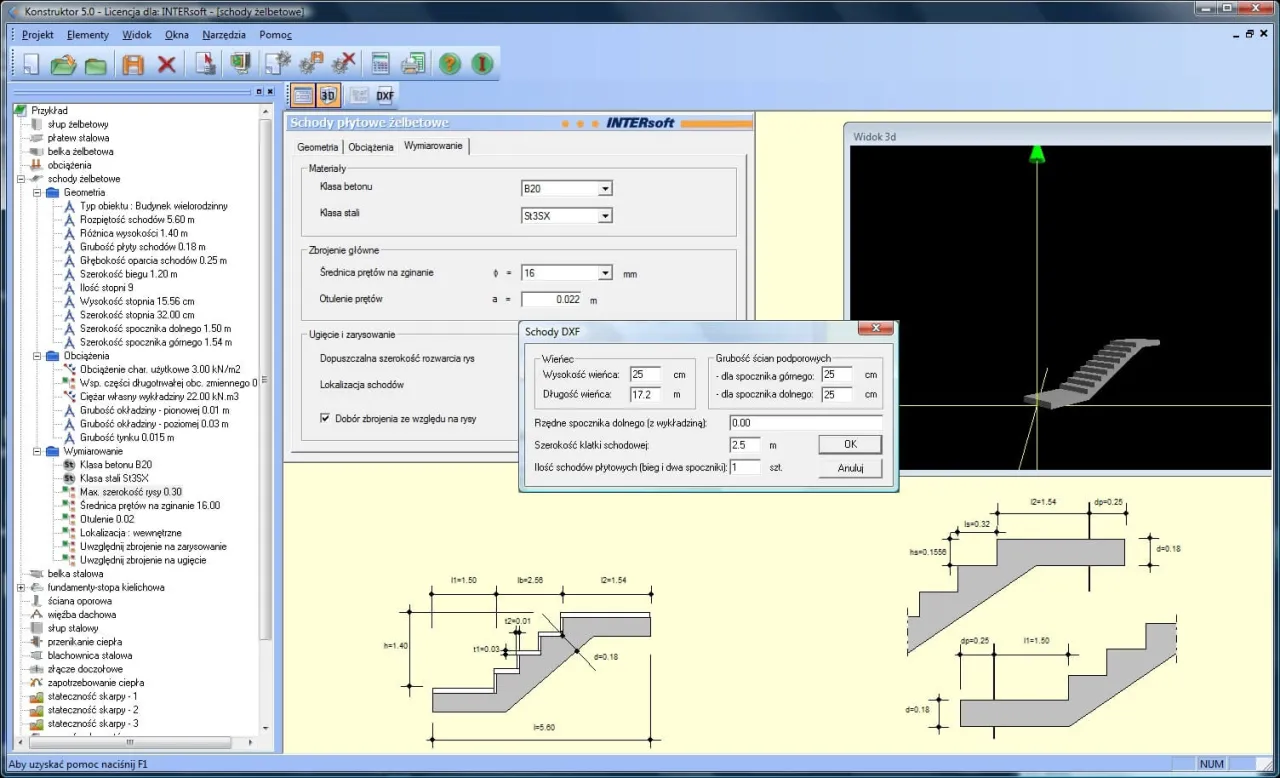The width and height of the screenshot is (1280, 778).
Task: Confirm the Schody DXF dialog with OK
Action: (x=849, y=443)
